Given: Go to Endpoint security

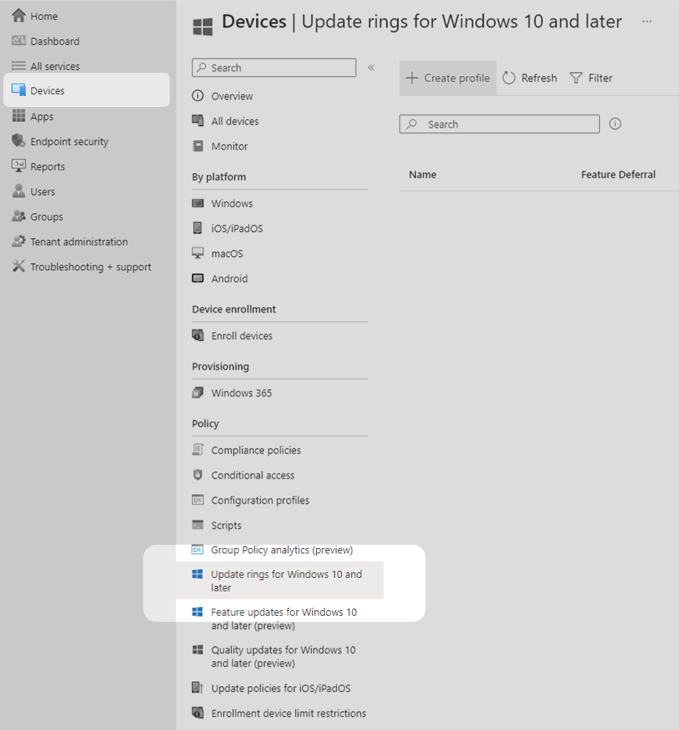Looking at the screenshot, I should tap(69, 142).
